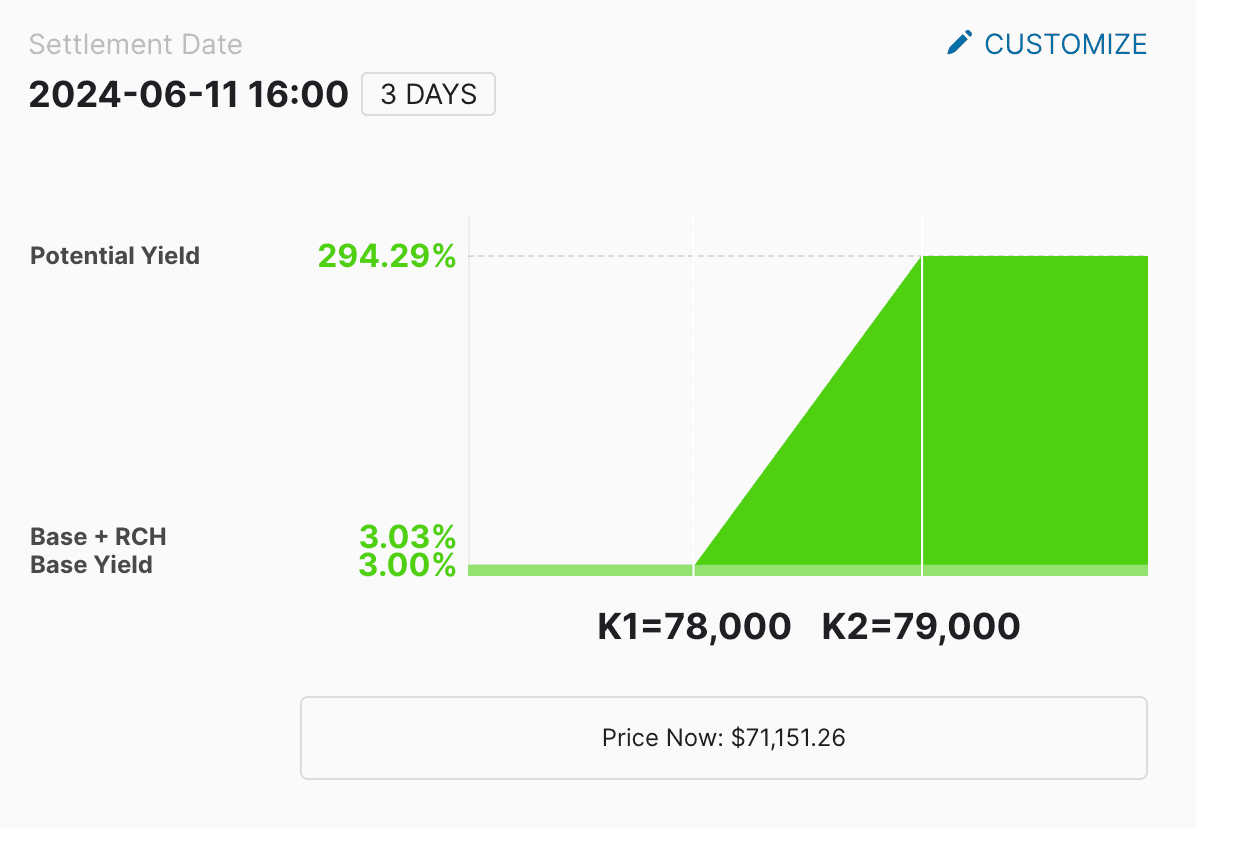Click the settlement date 2024-06-11 16:00
1234x854 pixels.
188,95
